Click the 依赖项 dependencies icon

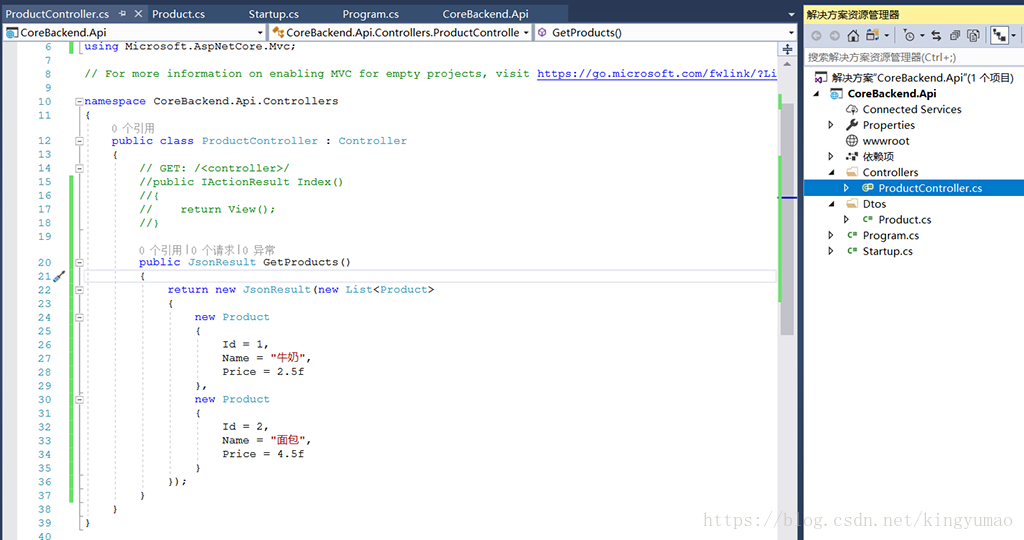click(852, 156)
